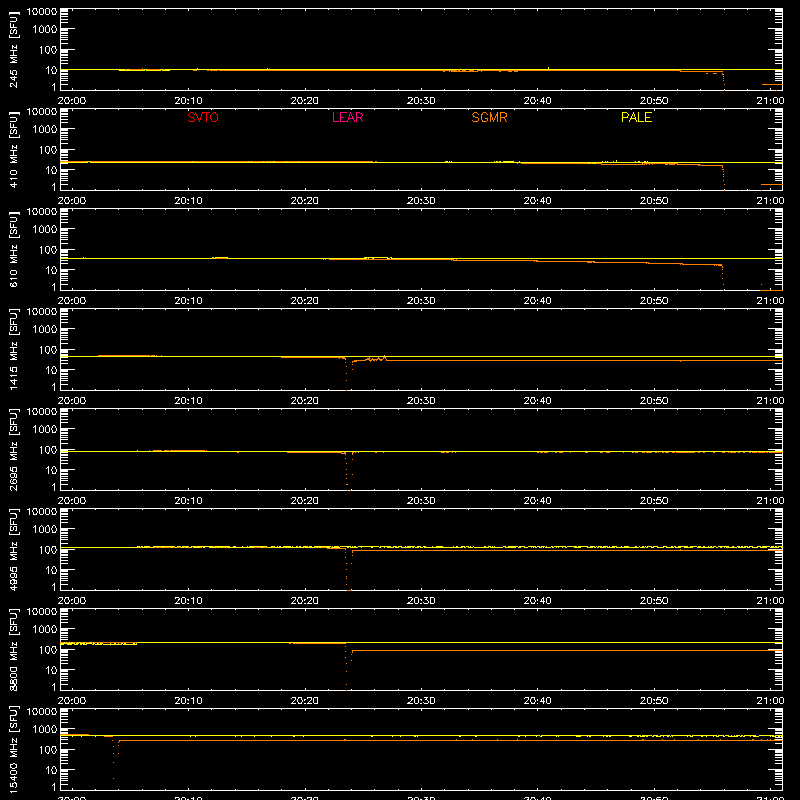Click the 1000 tick of the 15400 MHz panel
800x800 pixels.
[45, 729]
